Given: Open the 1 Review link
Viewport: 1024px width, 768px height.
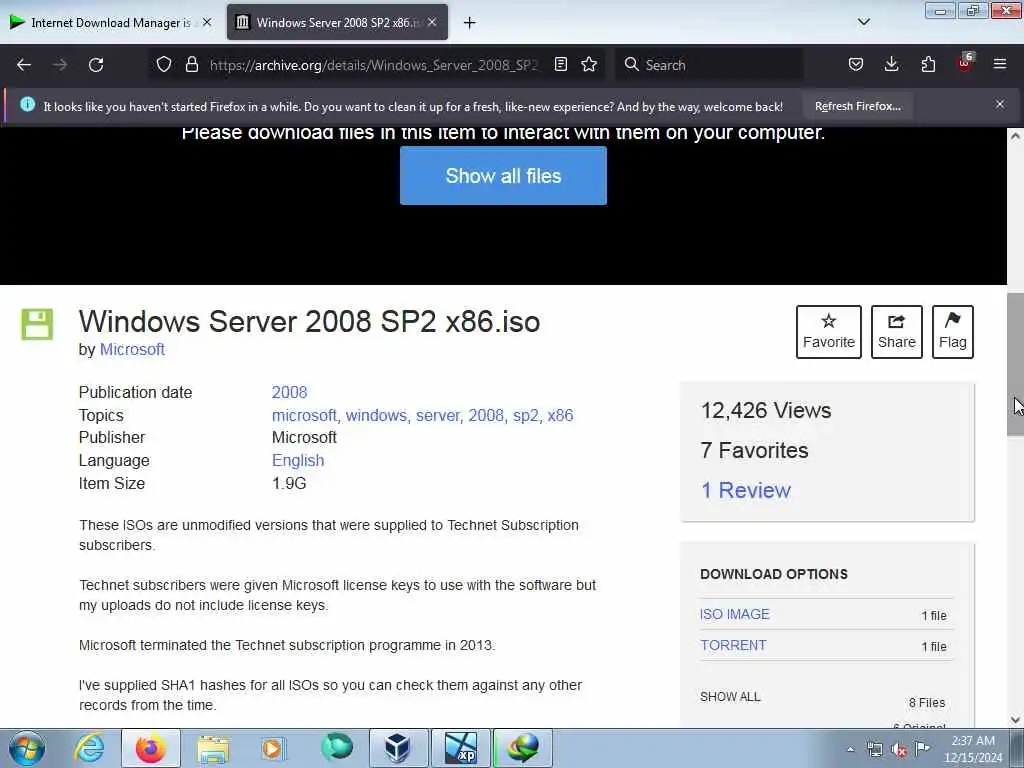Looking at the screenshot, I should pos(746,490).
